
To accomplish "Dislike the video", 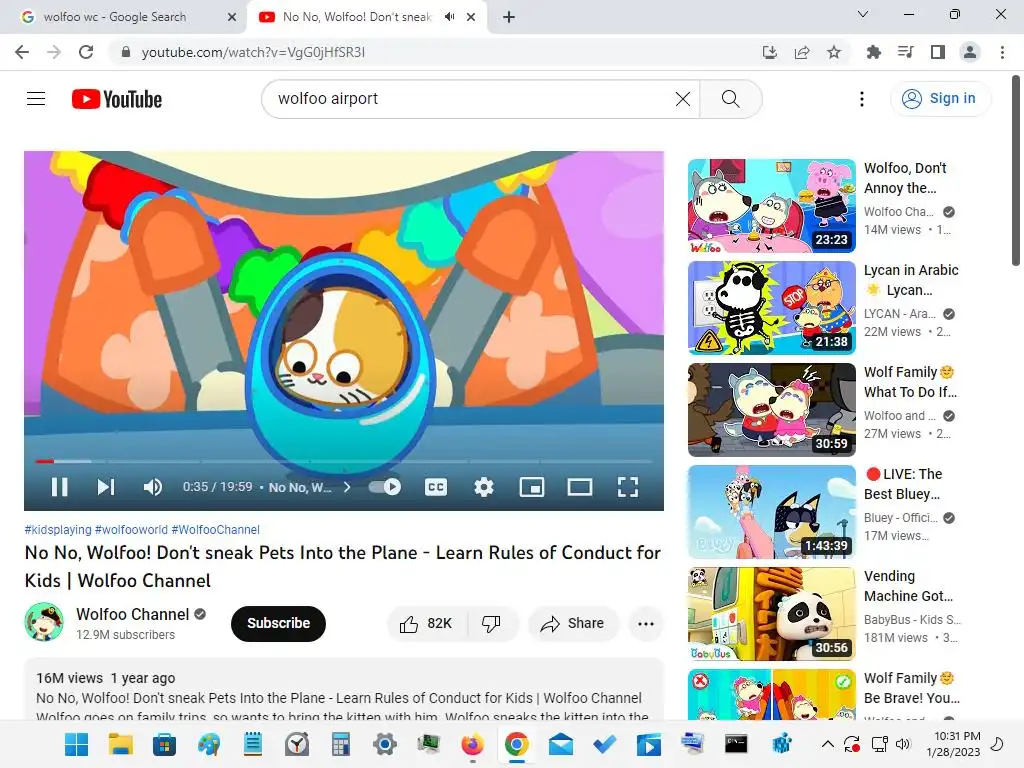I will coord(492,624).
